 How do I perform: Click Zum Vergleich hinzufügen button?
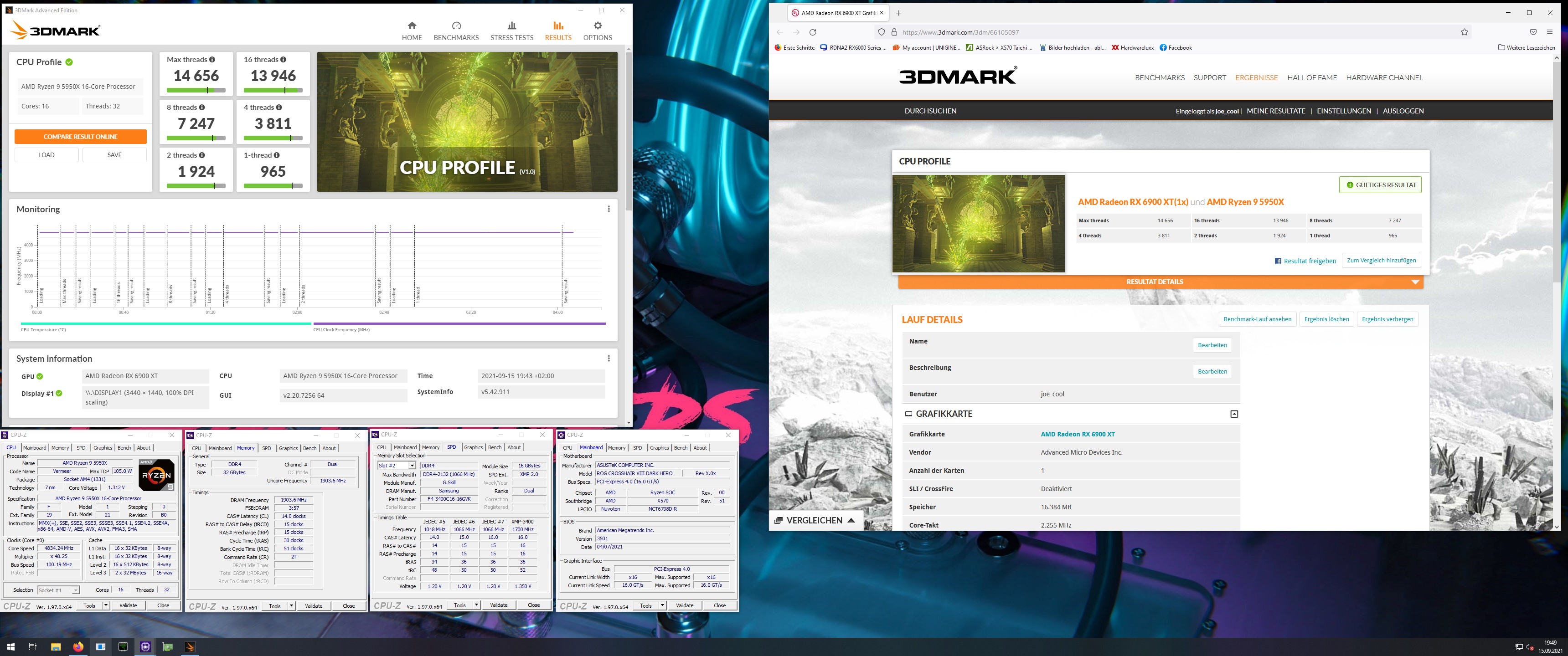point(1381,261)
